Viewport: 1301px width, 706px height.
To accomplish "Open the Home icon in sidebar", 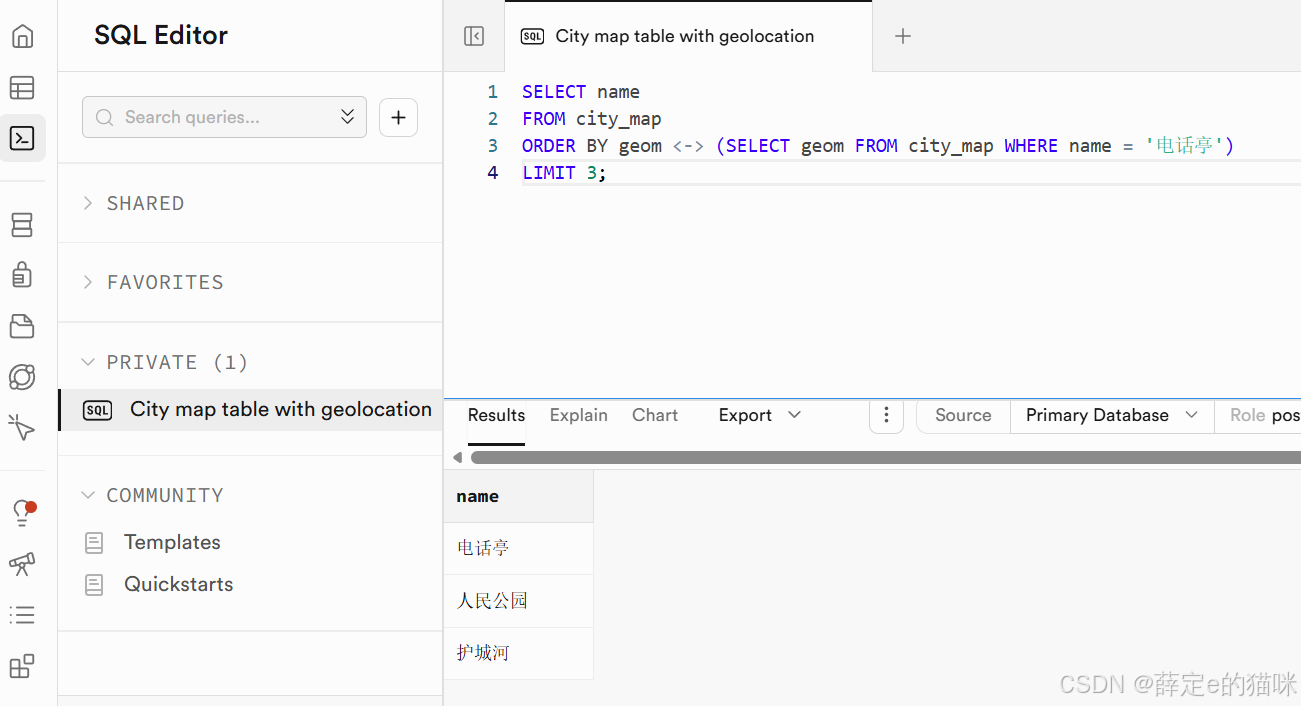I will [22, 37].
